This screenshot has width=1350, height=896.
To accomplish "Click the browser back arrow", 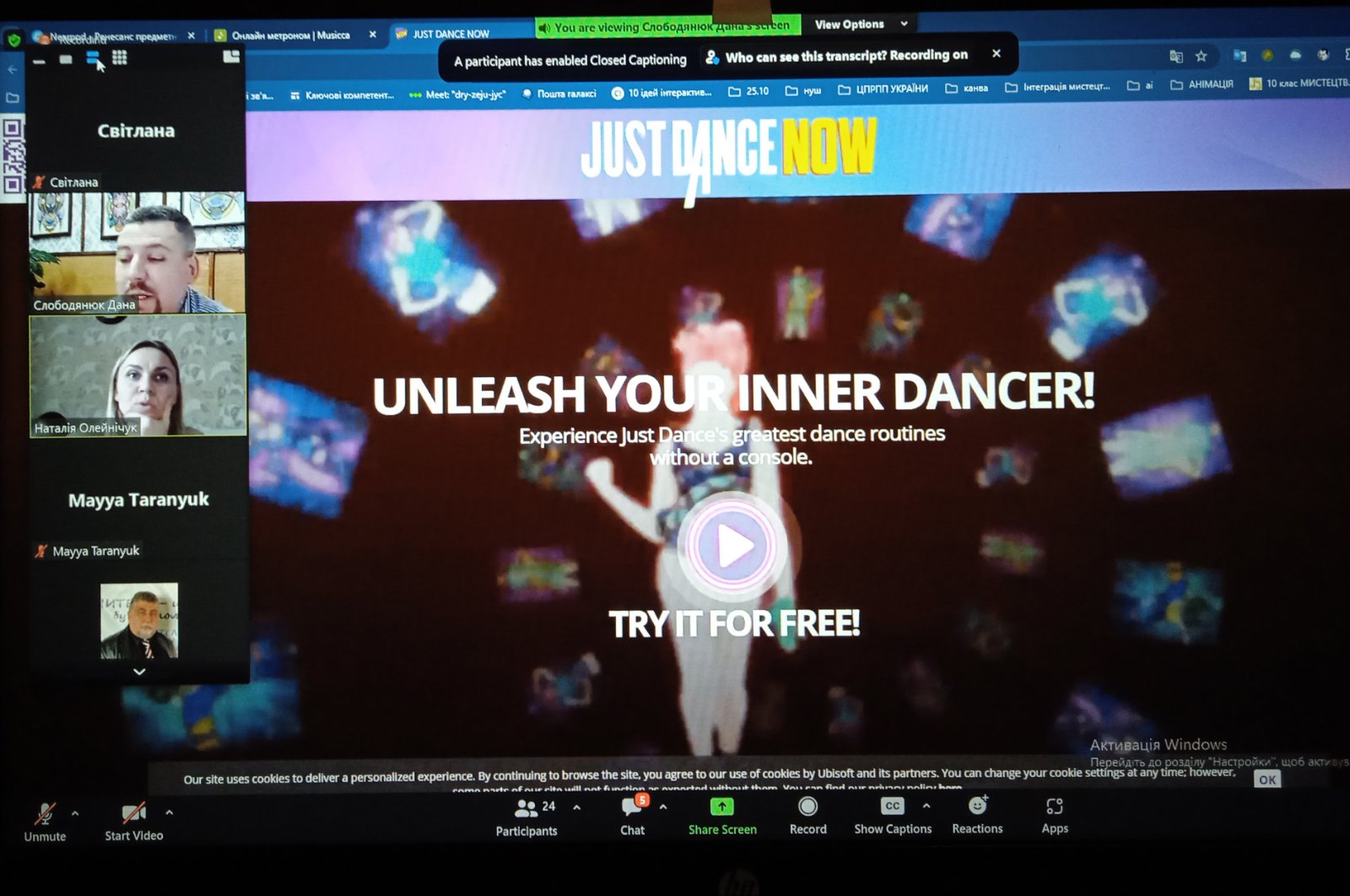I will [x=12, y=70].
